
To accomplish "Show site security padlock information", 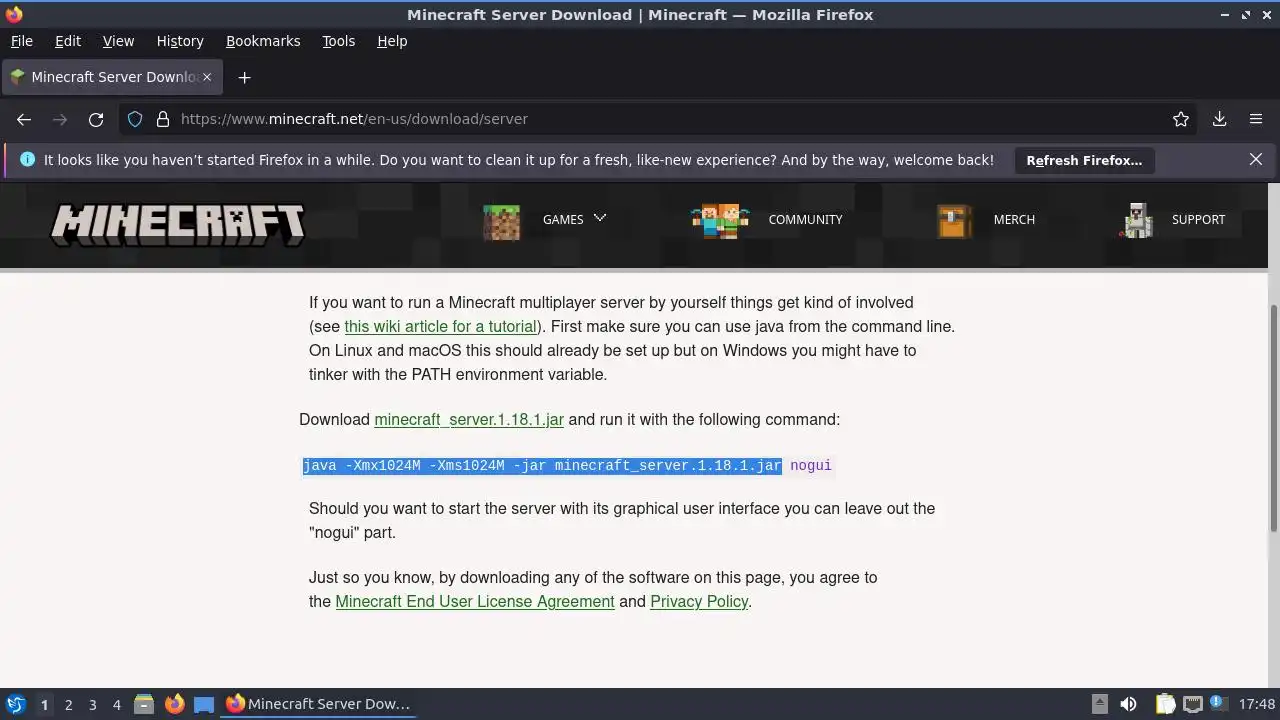I will [163, 119].
